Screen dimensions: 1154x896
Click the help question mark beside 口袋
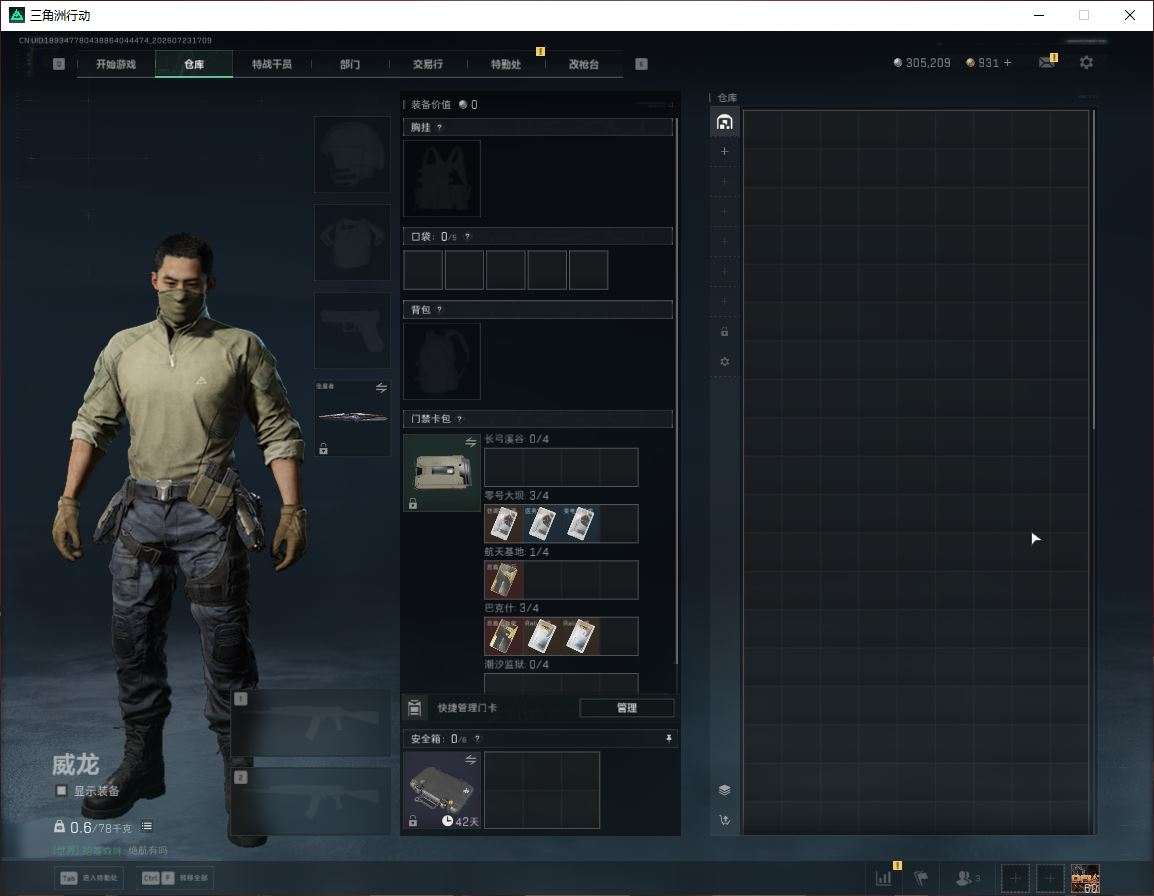467,236
